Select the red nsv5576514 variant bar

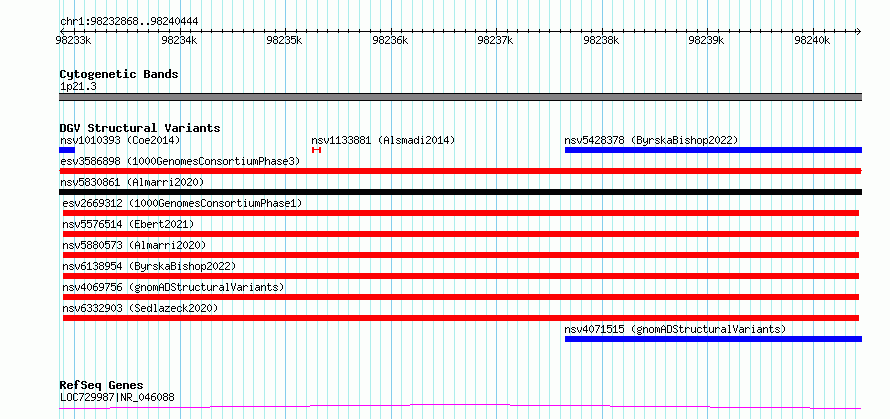pos(461,234)
